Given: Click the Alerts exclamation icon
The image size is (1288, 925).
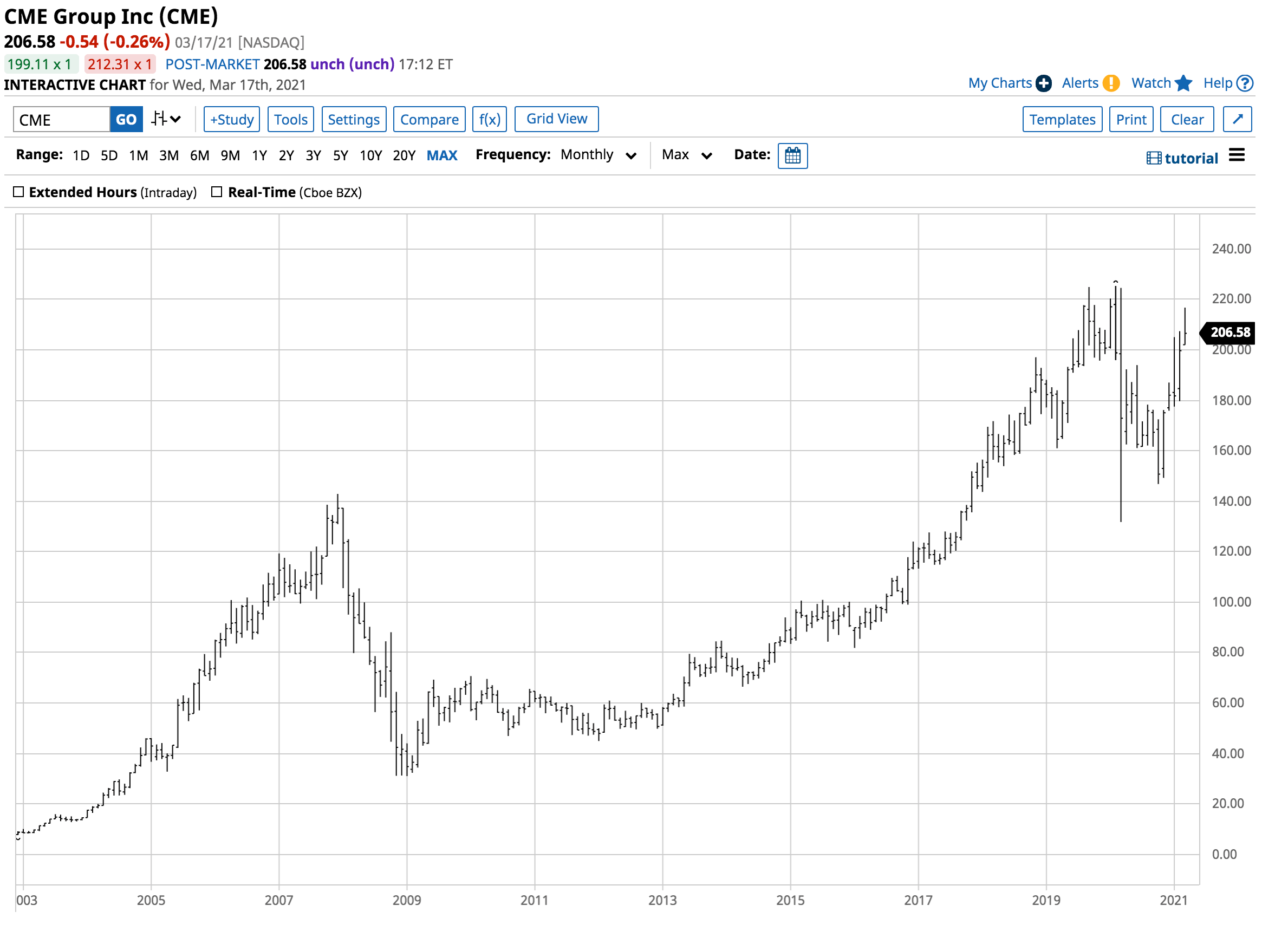Looking at the screenshot, I should pos(1111,83).
